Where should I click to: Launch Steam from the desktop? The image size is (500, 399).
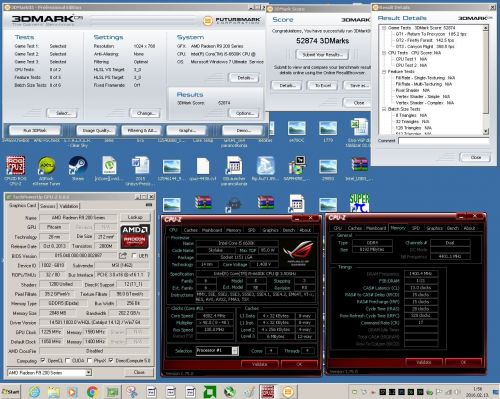pos(78,166)
